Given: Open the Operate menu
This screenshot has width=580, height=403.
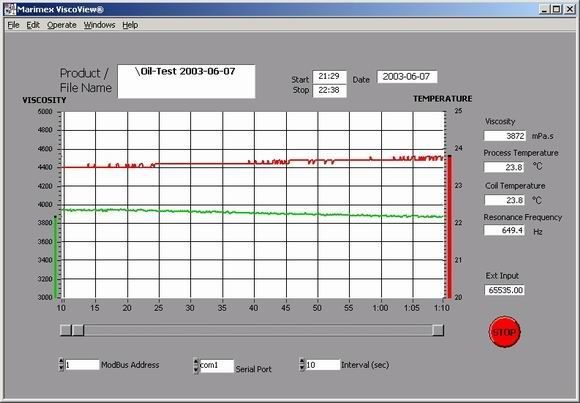Looking at the screenshot, I should pos(62,25).
